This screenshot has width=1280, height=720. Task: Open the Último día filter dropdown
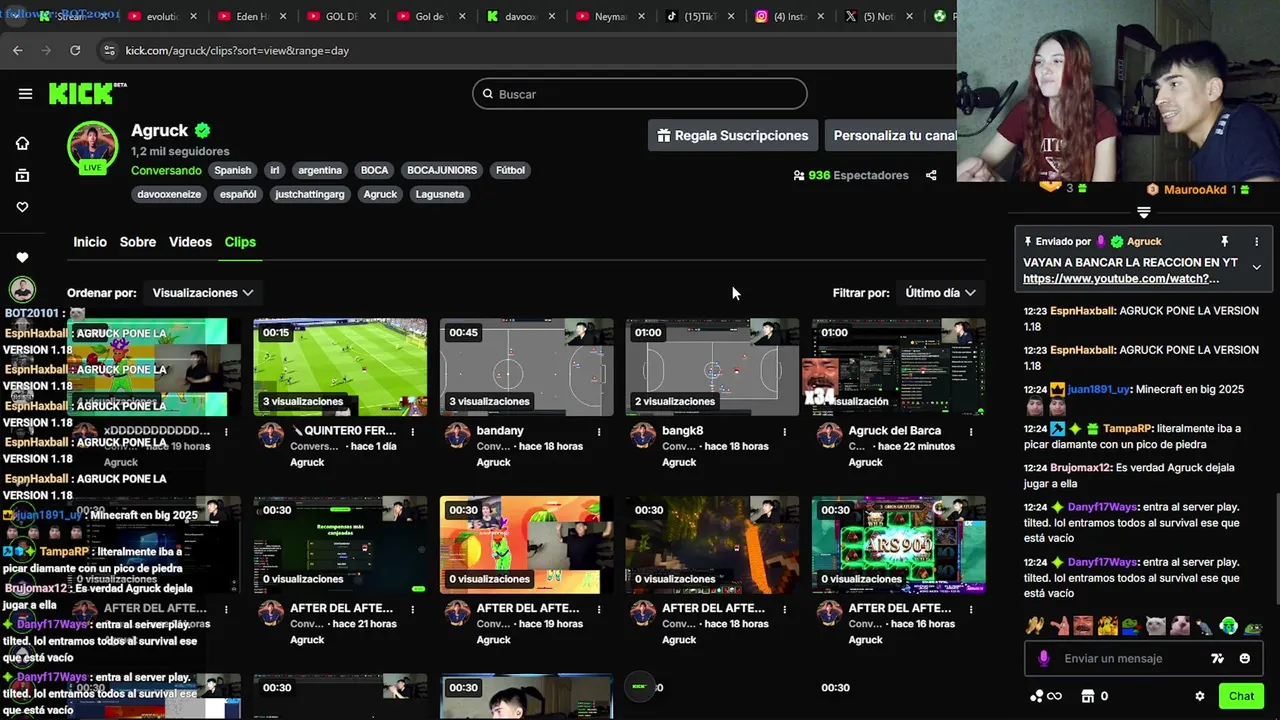coord(940,293)
